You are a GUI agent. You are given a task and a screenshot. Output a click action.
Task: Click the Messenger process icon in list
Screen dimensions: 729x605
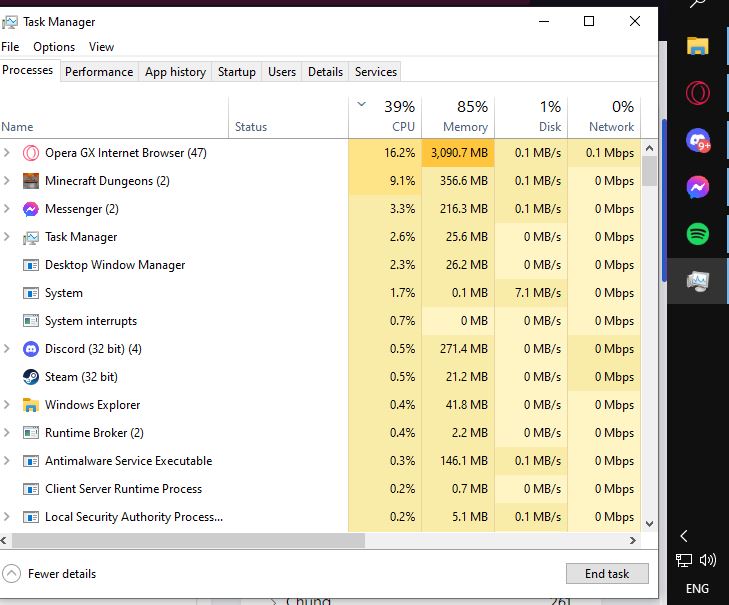point(31,209)
